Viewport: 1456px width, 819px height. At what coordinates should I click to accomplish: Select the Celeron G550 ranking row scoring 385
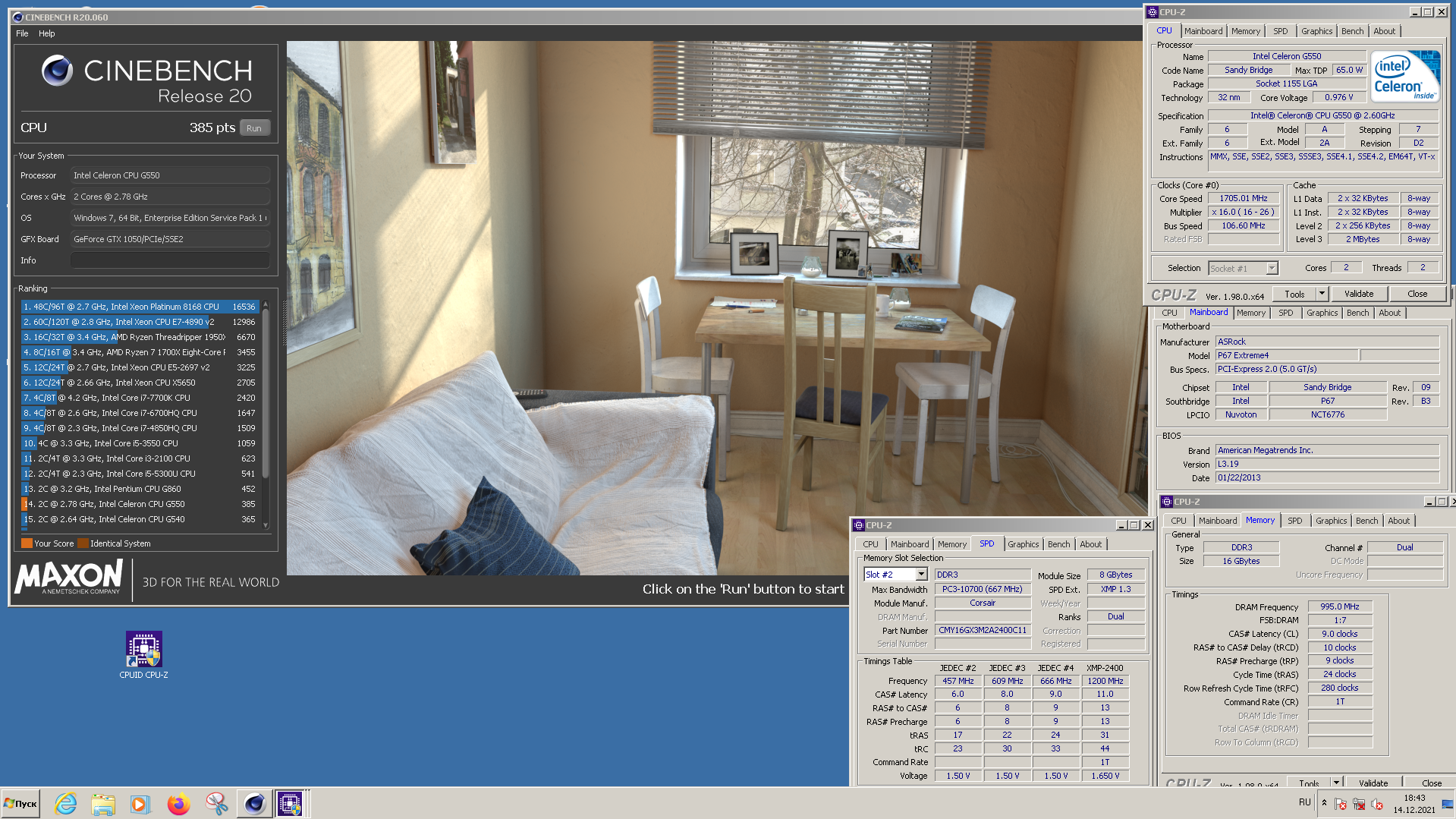pos(140,504)
